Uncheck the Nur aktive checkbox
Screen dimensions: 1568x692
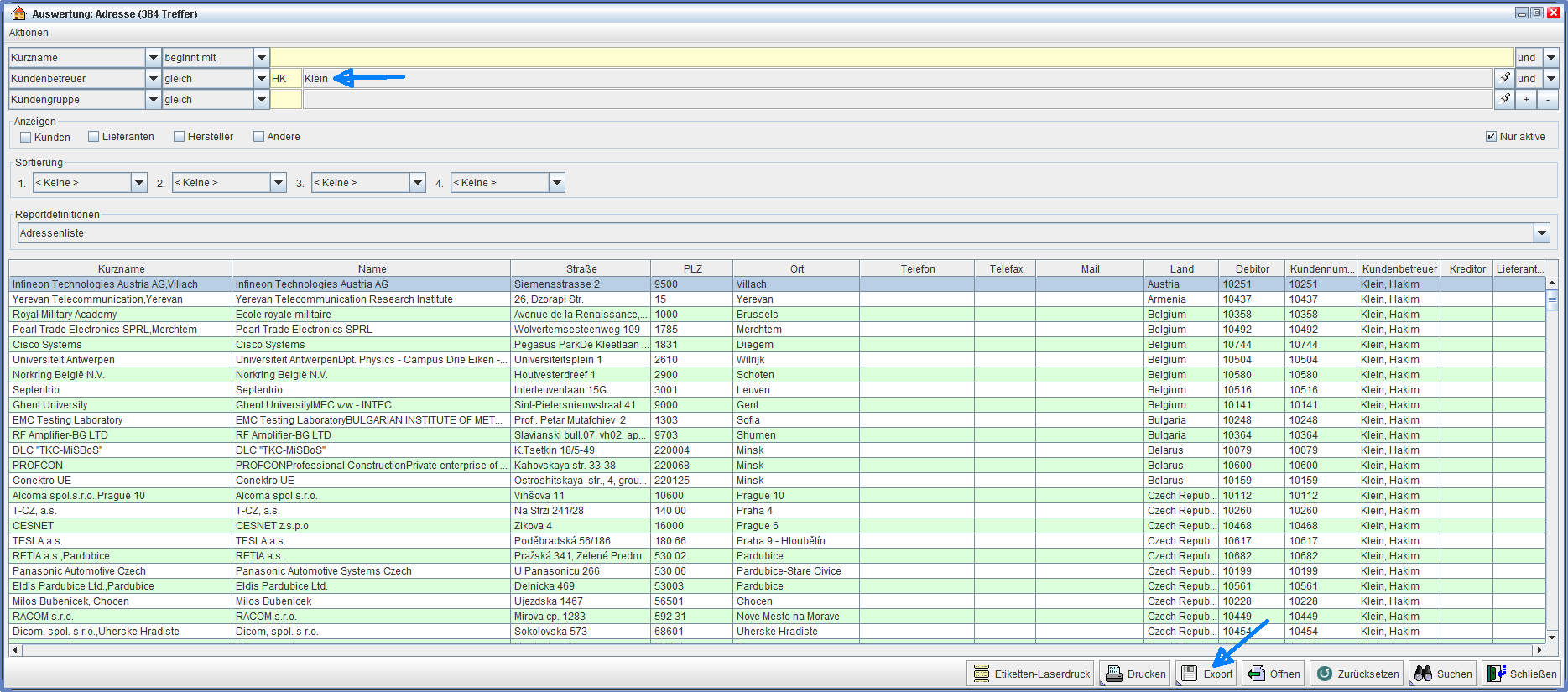(x=1491, y=137)
